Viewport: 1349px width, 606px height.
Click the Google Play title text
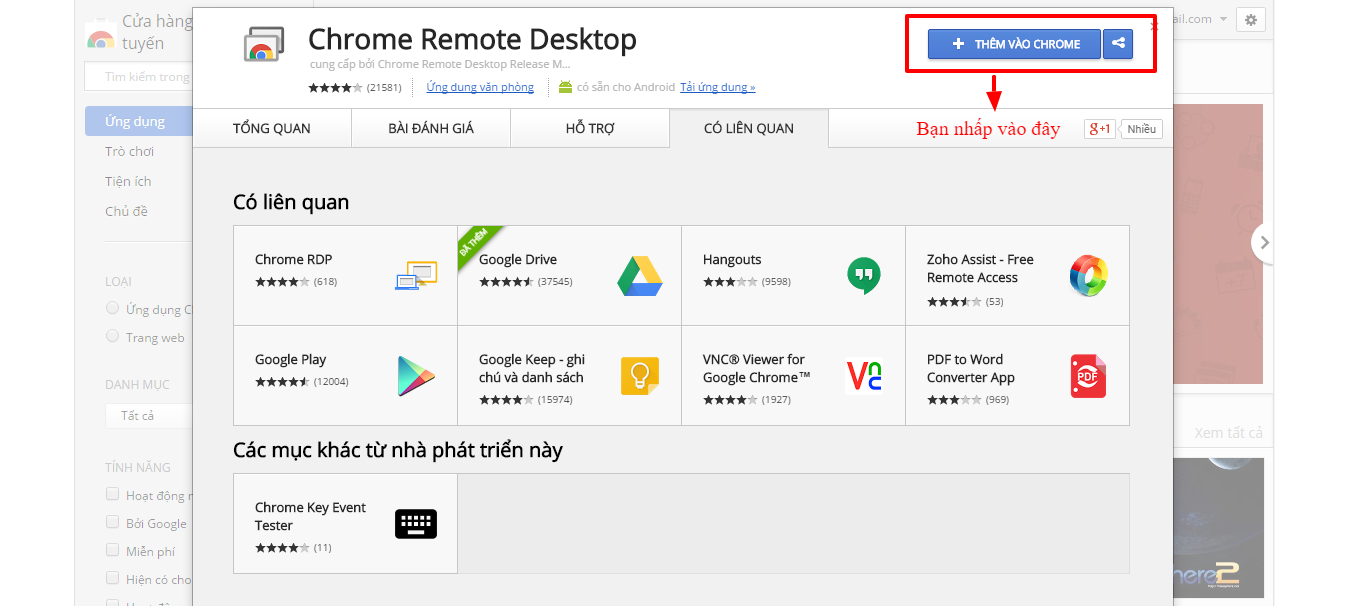tap(290, 359)
